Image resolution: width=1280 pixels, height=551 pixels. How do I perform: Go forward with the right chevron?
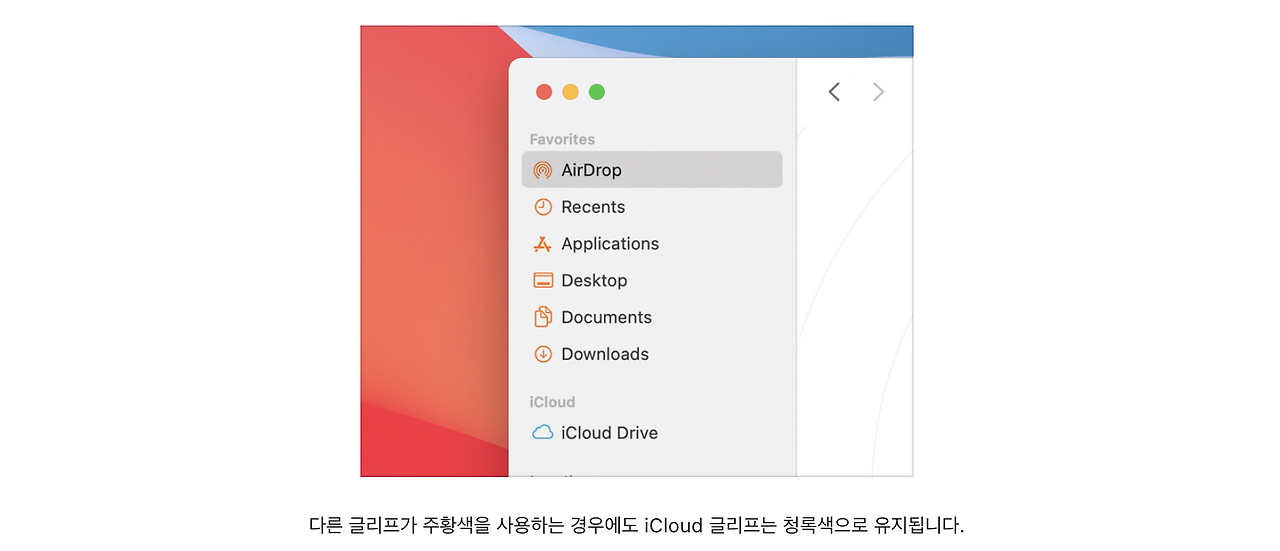[x=878, y=92]
